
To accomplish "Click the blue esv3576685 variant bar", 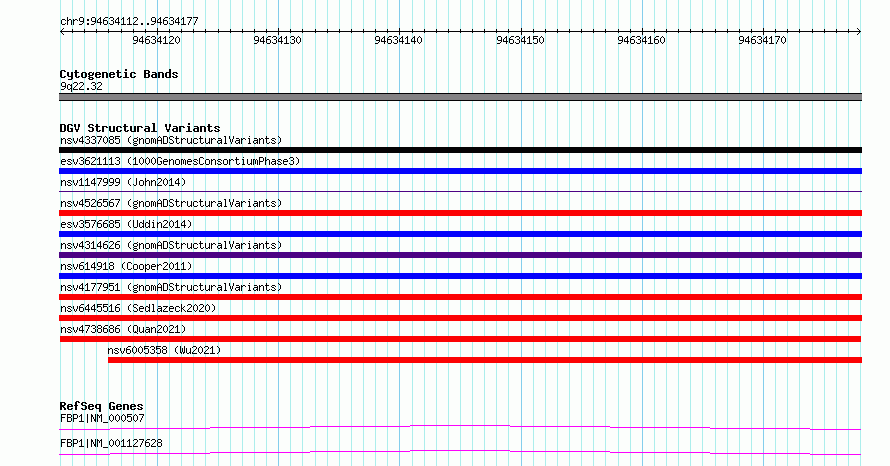I will coord(460,234).
